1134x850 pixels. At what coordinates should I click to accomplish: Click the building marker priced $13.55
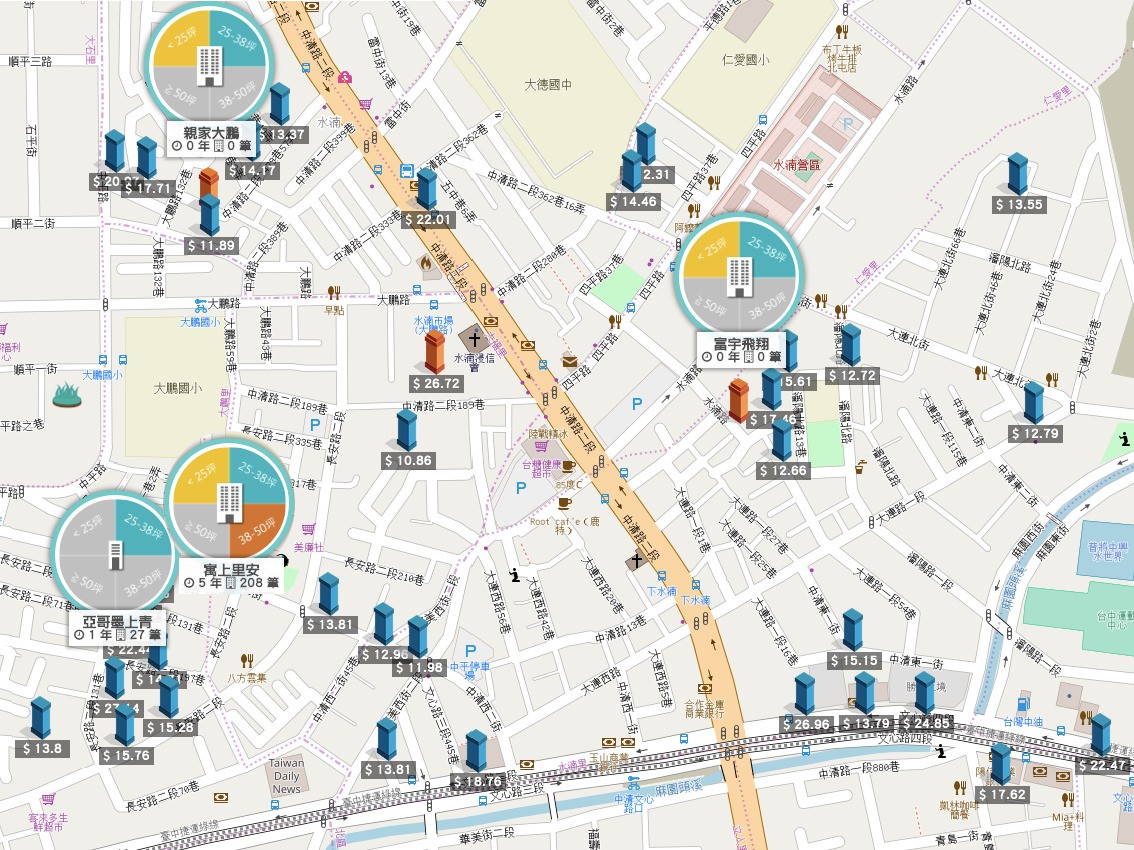click(1018, 174)
